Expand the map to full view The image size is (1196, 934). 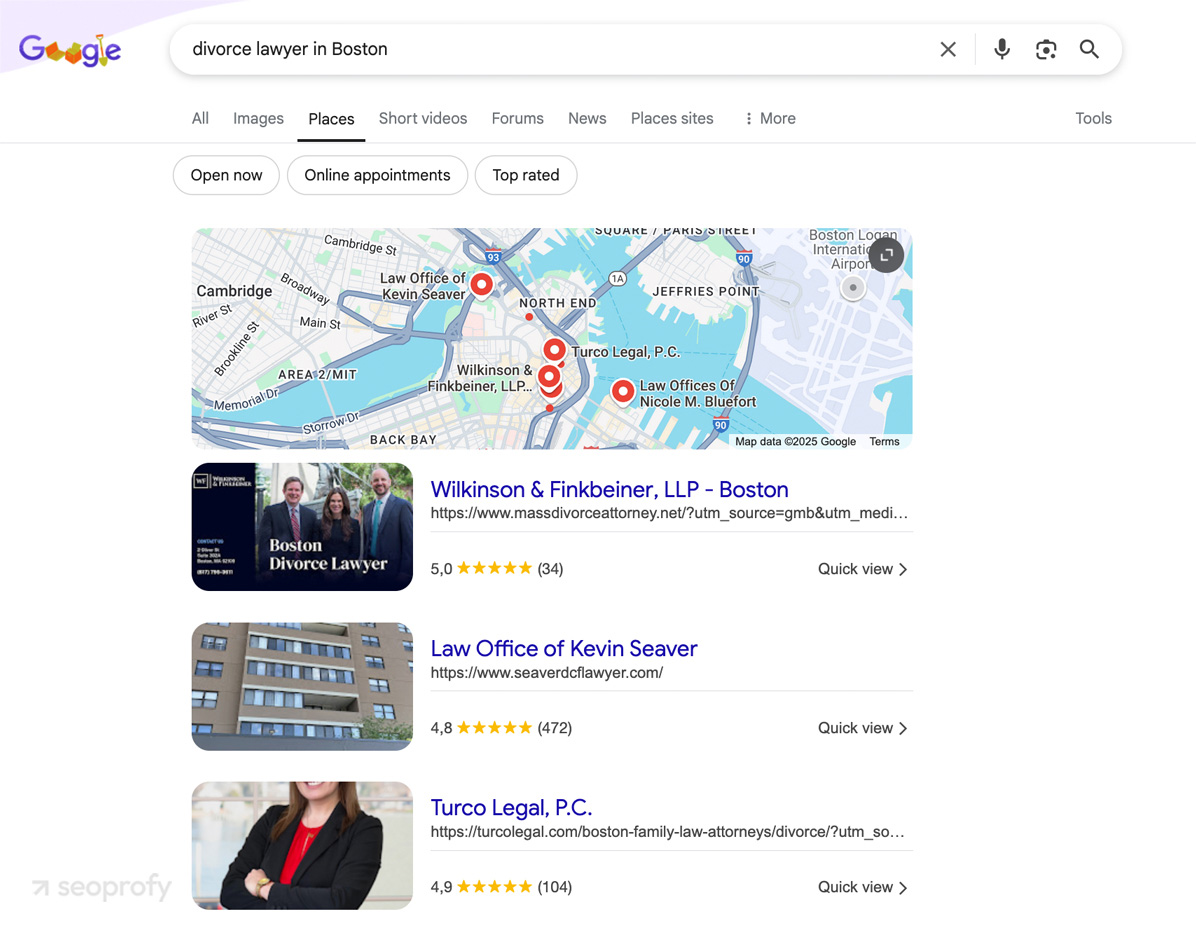(x=886, y=255)
